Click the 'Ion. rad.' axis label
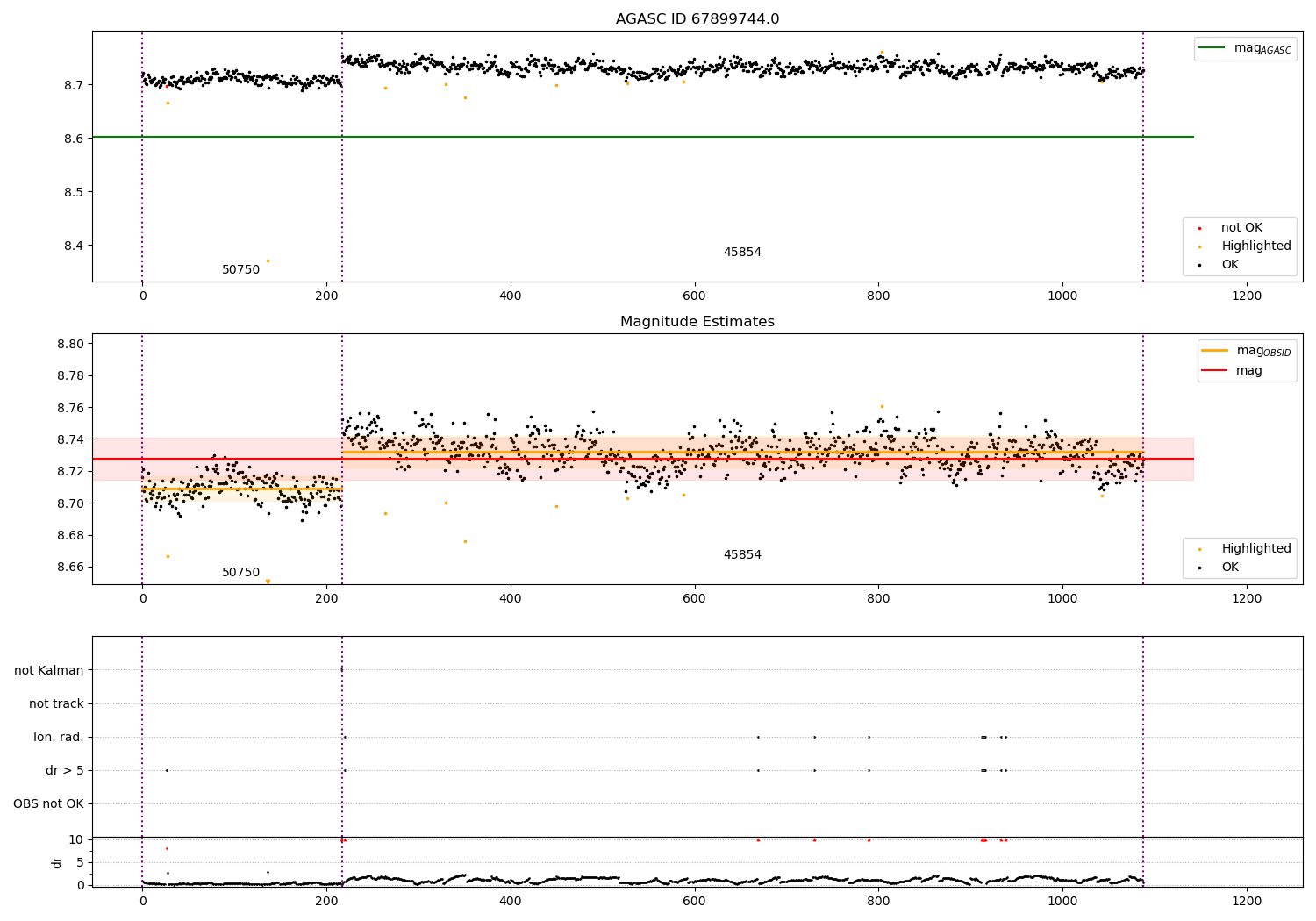The height and width of the screenshot is (921, 1316). click(59, 738)
